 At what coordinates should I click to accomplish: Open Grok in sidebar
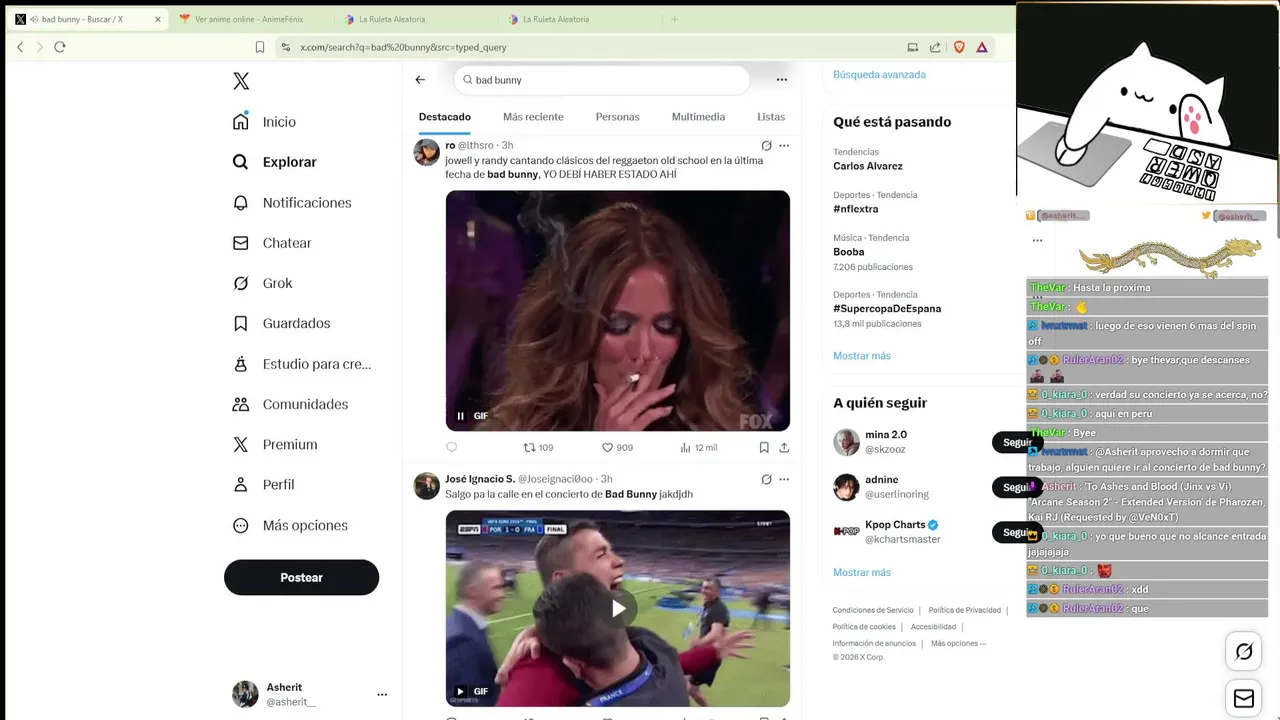[x=262, y=283]
